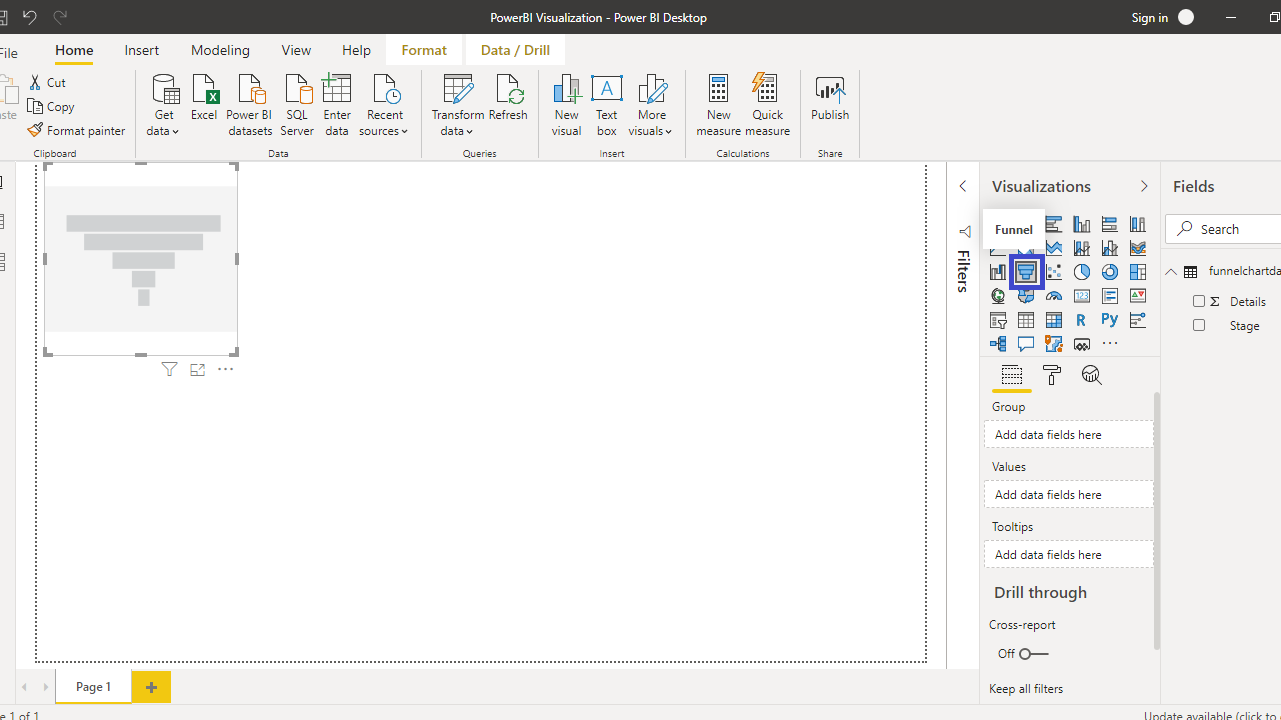Click the Publish button
Viewport: 1281px width, 720px height.
click(x=830, y=98)
